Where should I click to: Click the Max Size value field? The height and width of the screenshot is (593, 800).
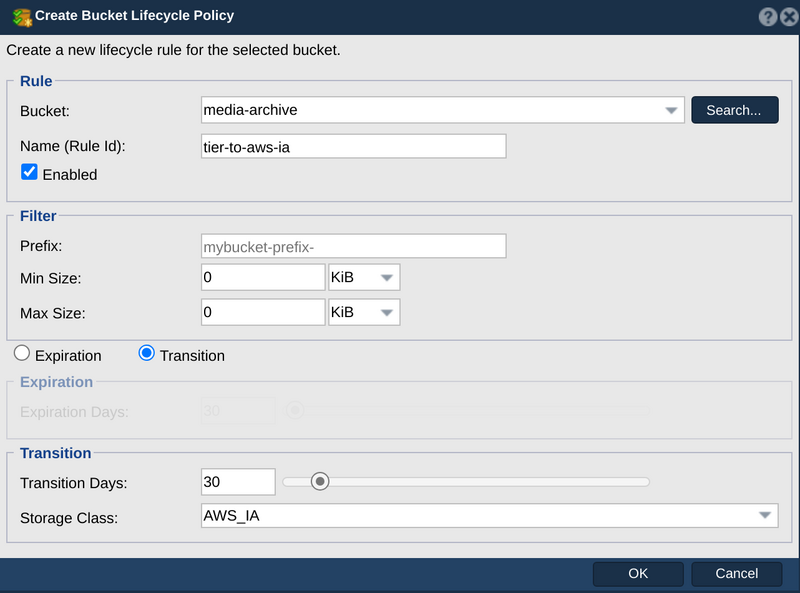pyautogui.click(x=263, y=312)
